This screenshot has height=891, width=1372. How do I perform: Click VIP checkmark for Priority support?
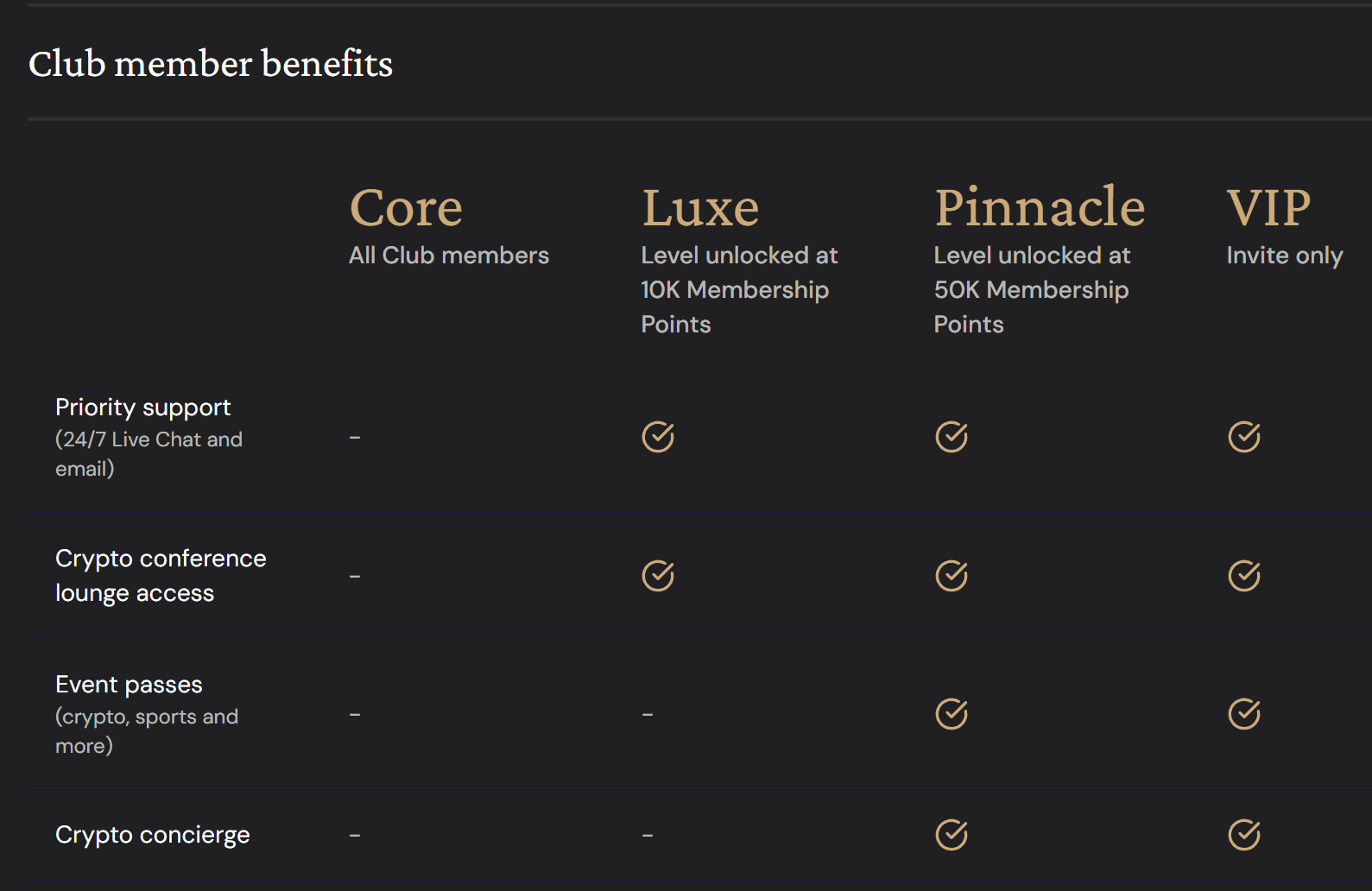(x=1244, y=437)
